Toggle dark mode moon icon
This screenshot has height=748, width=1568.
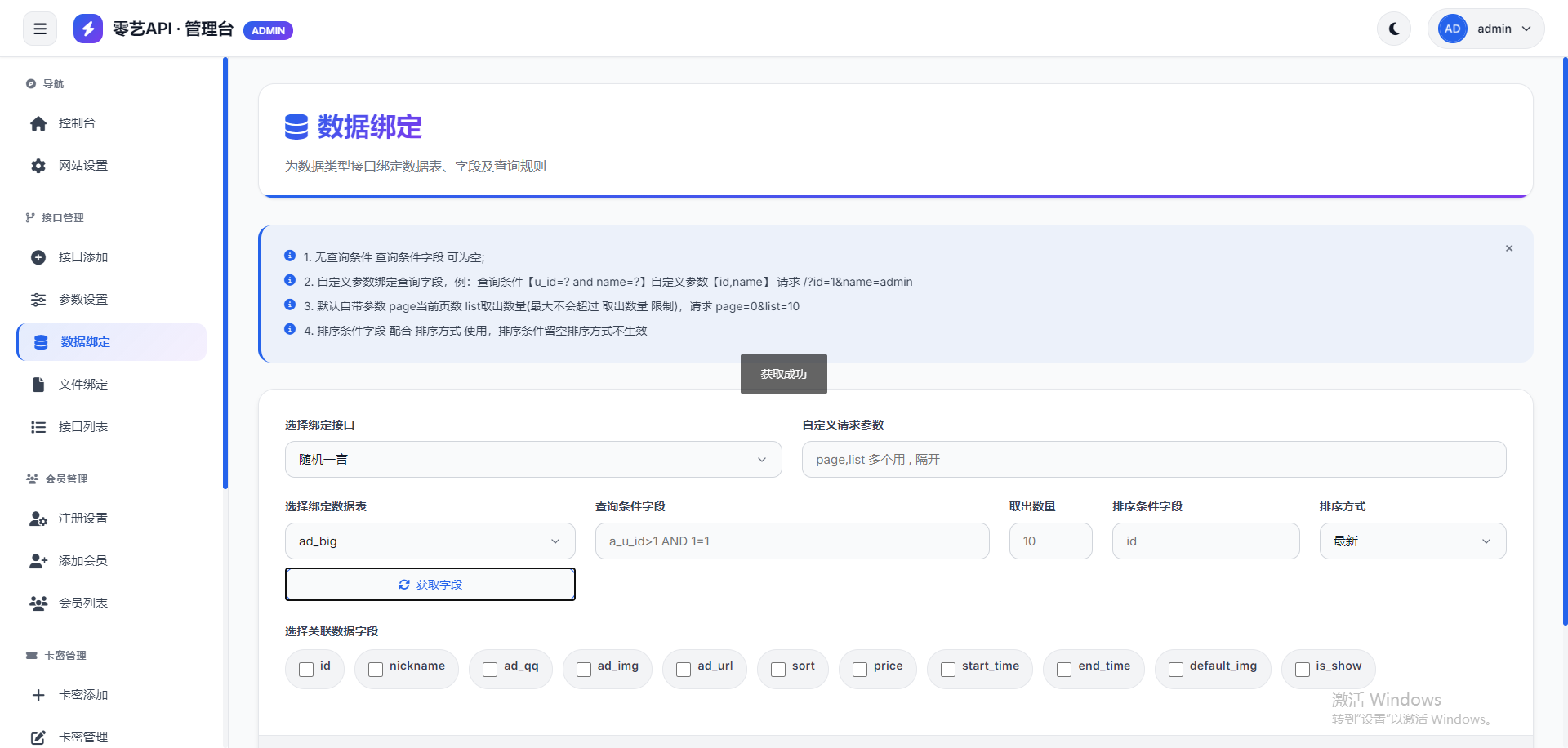pyautogui.click(x=1394, y=29)
